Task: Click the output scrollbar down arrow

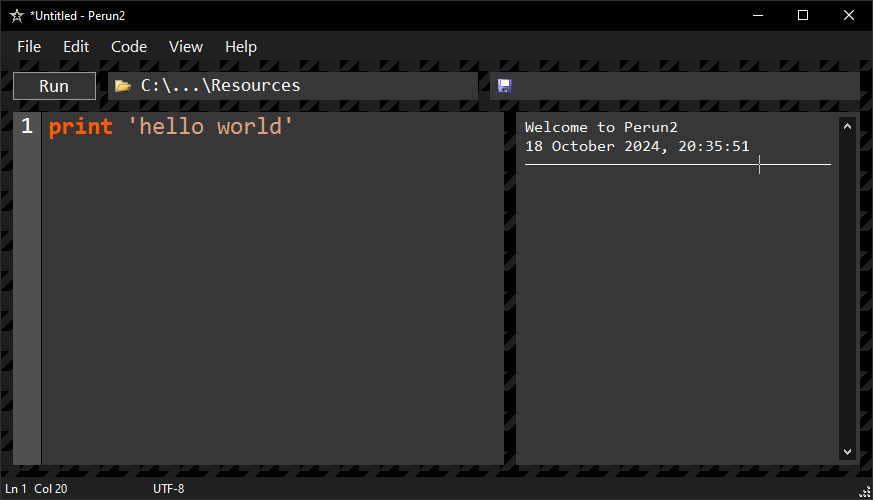Action: click(x=847, y=452)
